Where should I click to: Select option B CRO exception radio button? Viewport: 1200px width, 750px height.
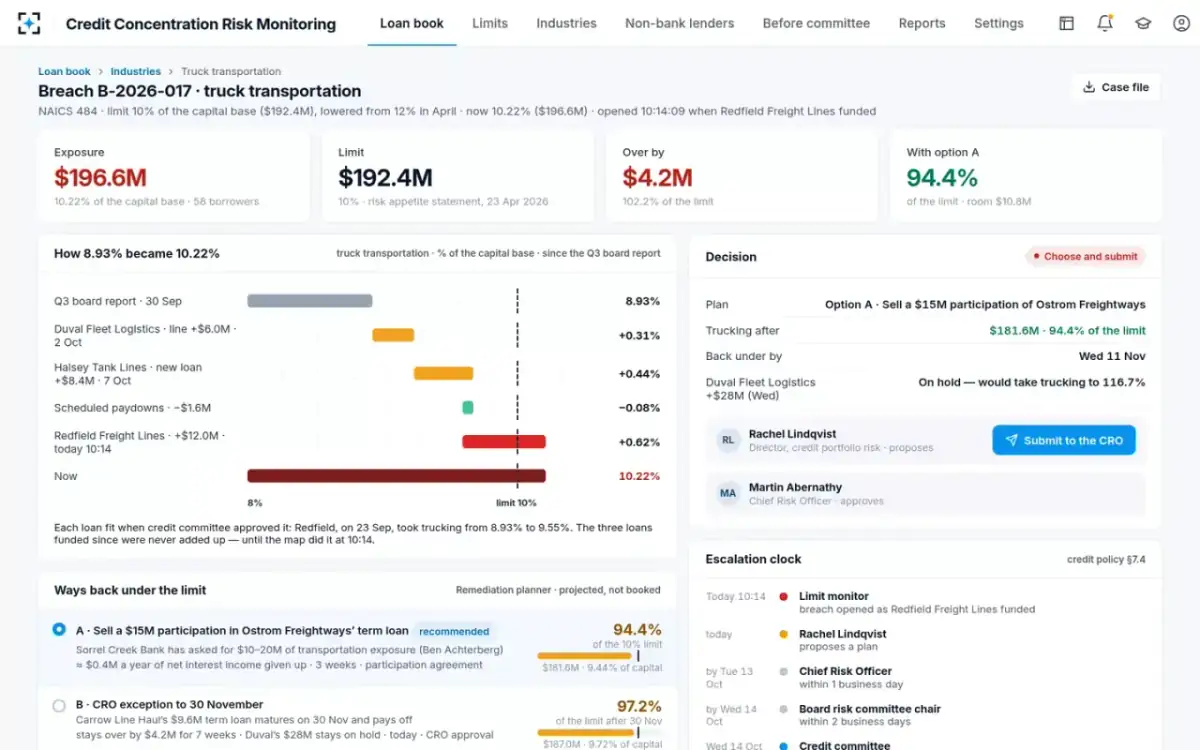59,705
